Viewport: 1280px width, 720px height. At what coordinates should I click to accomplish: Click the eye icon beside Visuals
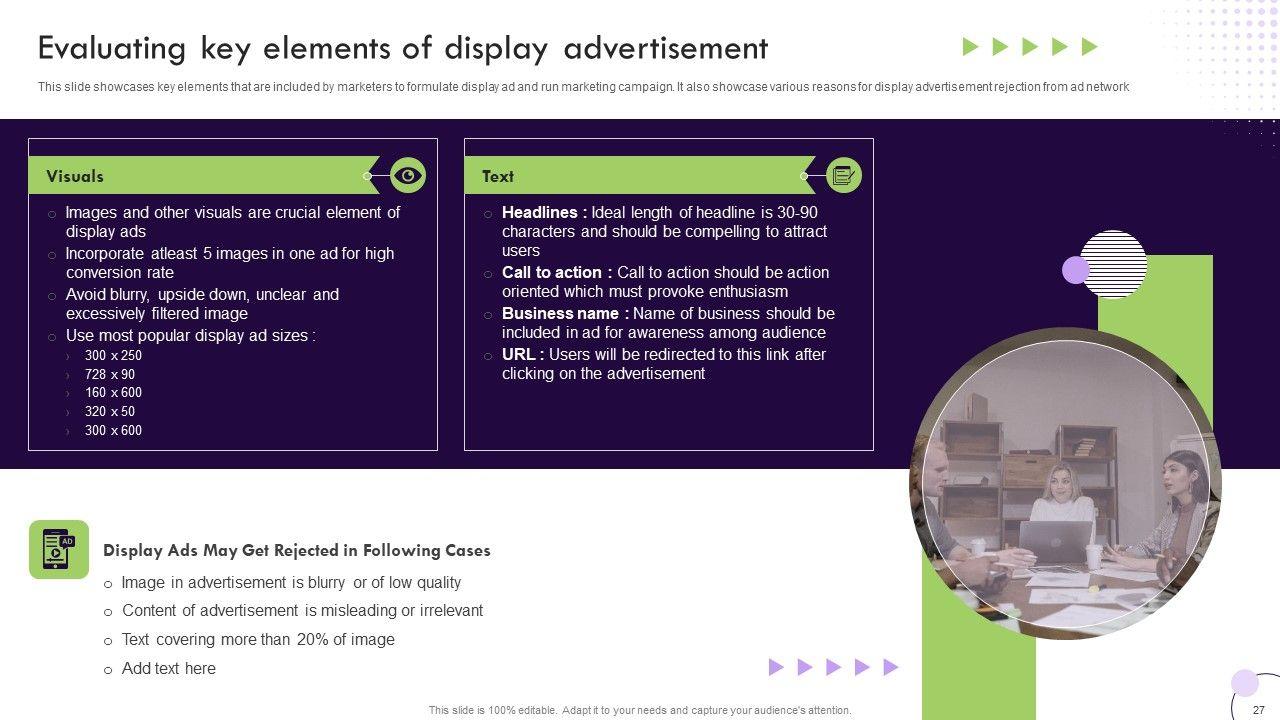pyautogui.click(x=407, y=176)
